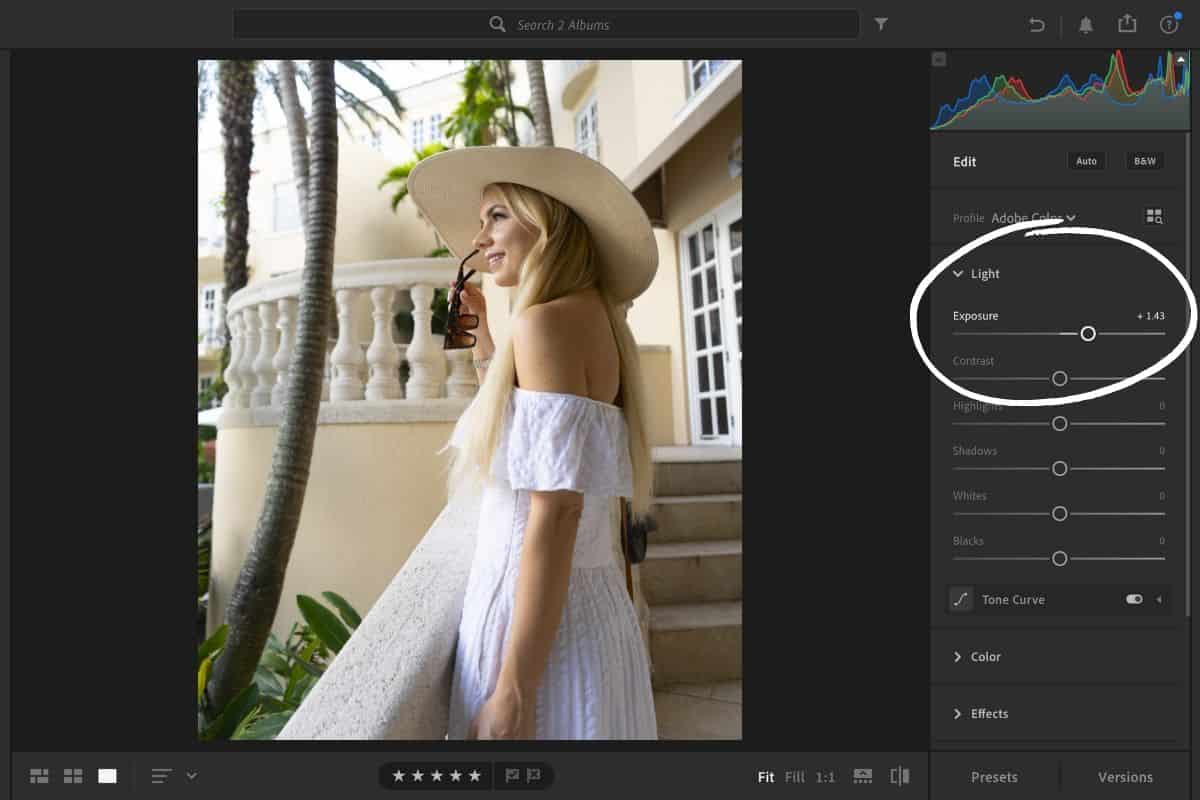Viewport: 1200px width, 800px height.
Task: Open the Presets panel
Action: [995, 776]
